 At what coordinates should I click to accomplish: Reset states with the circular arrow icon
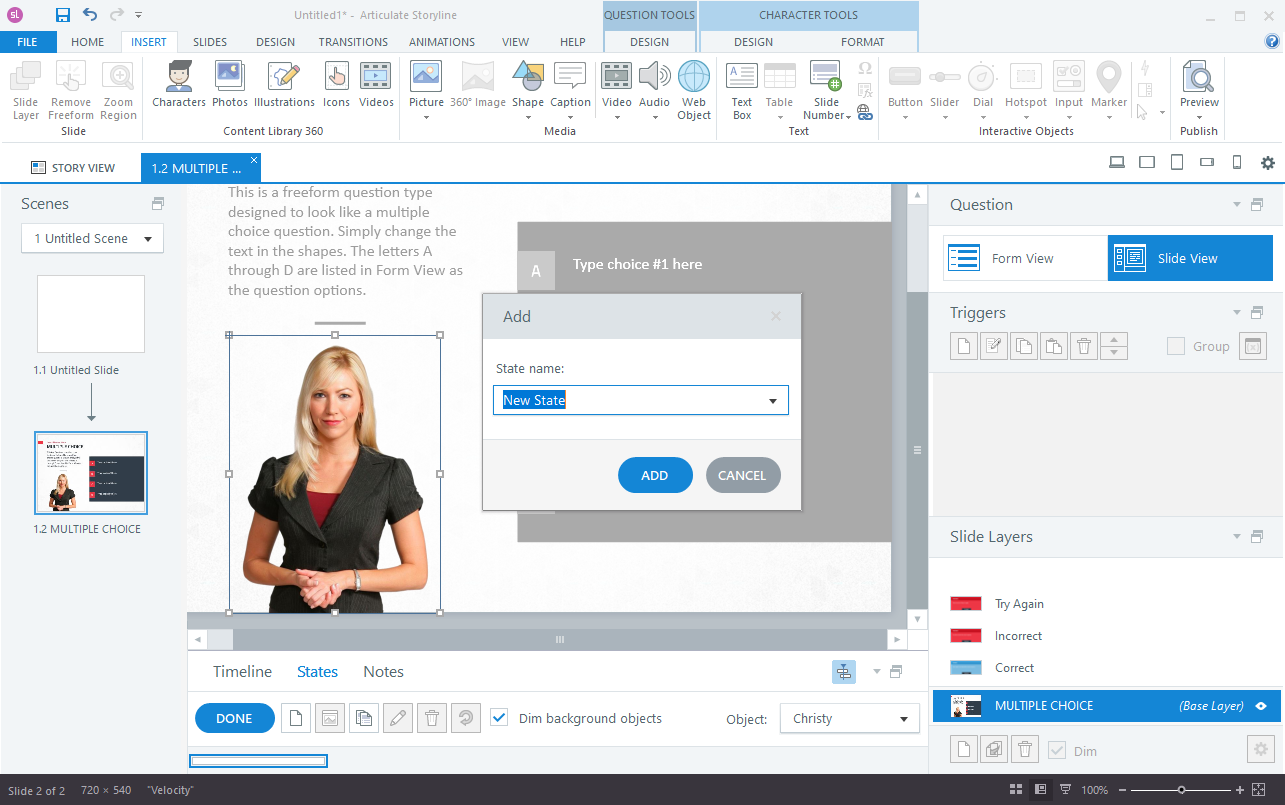[466, 718]
